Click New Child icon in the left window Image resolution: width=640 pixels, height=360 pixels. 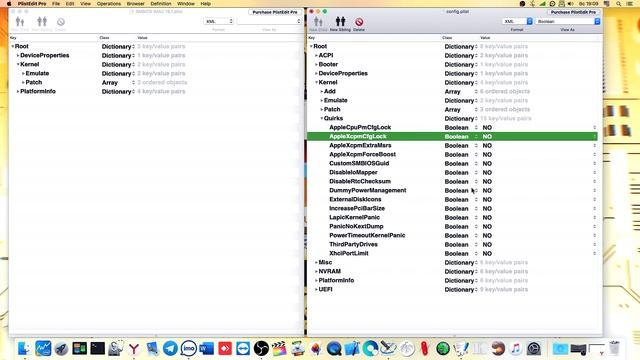20,22
